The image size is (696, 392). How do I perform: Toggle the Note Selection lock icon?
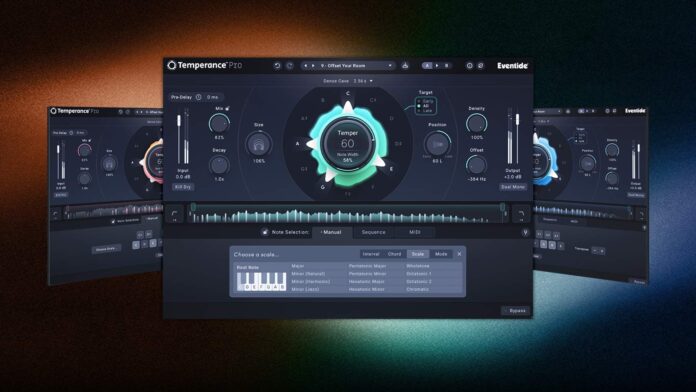pos(265,232)
